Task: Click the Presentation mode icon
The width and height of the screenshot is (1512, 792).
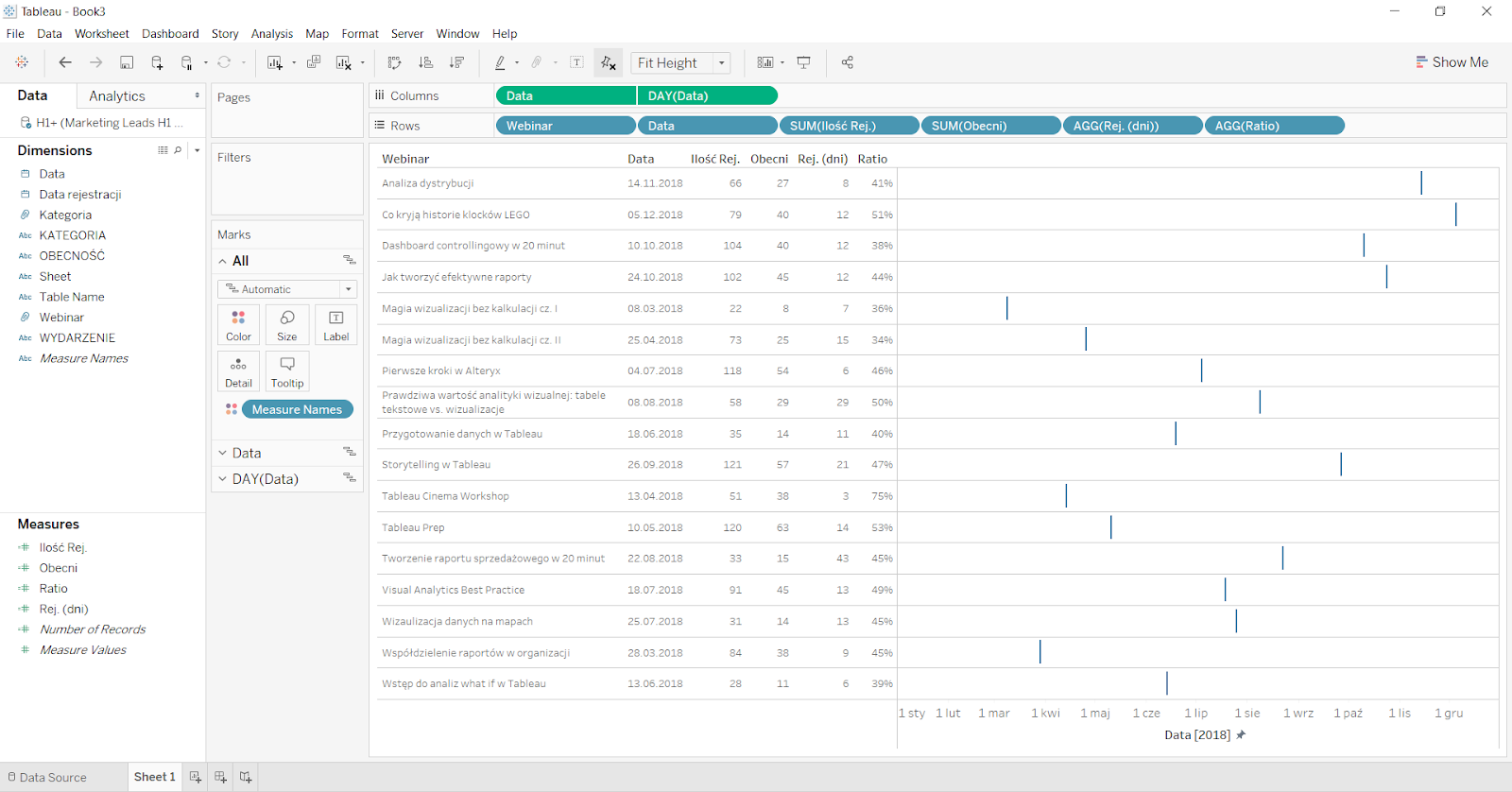Action: point(803,62)
